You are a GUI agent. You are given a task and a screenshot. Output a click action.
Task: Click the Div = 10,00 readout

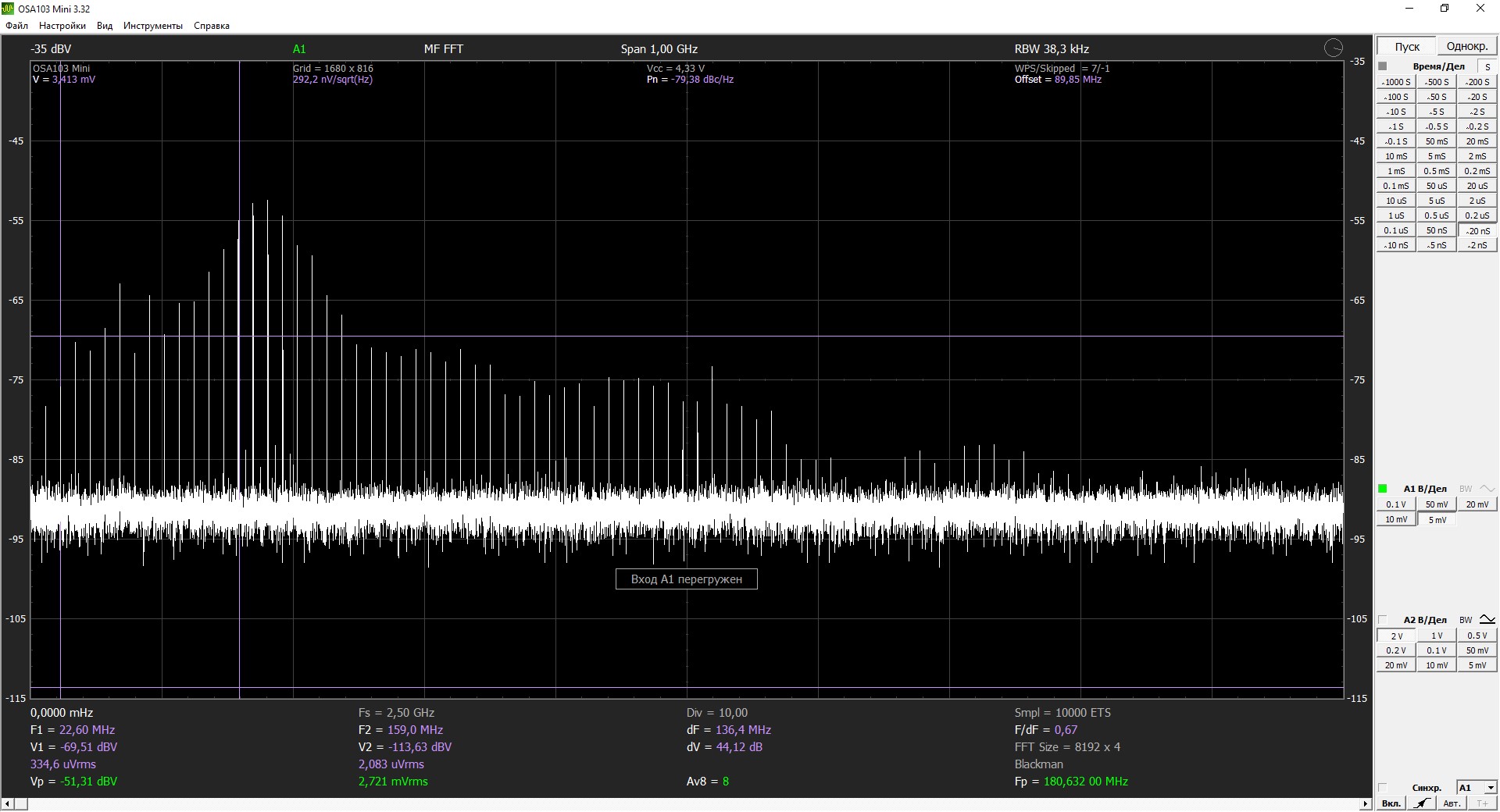717,713
